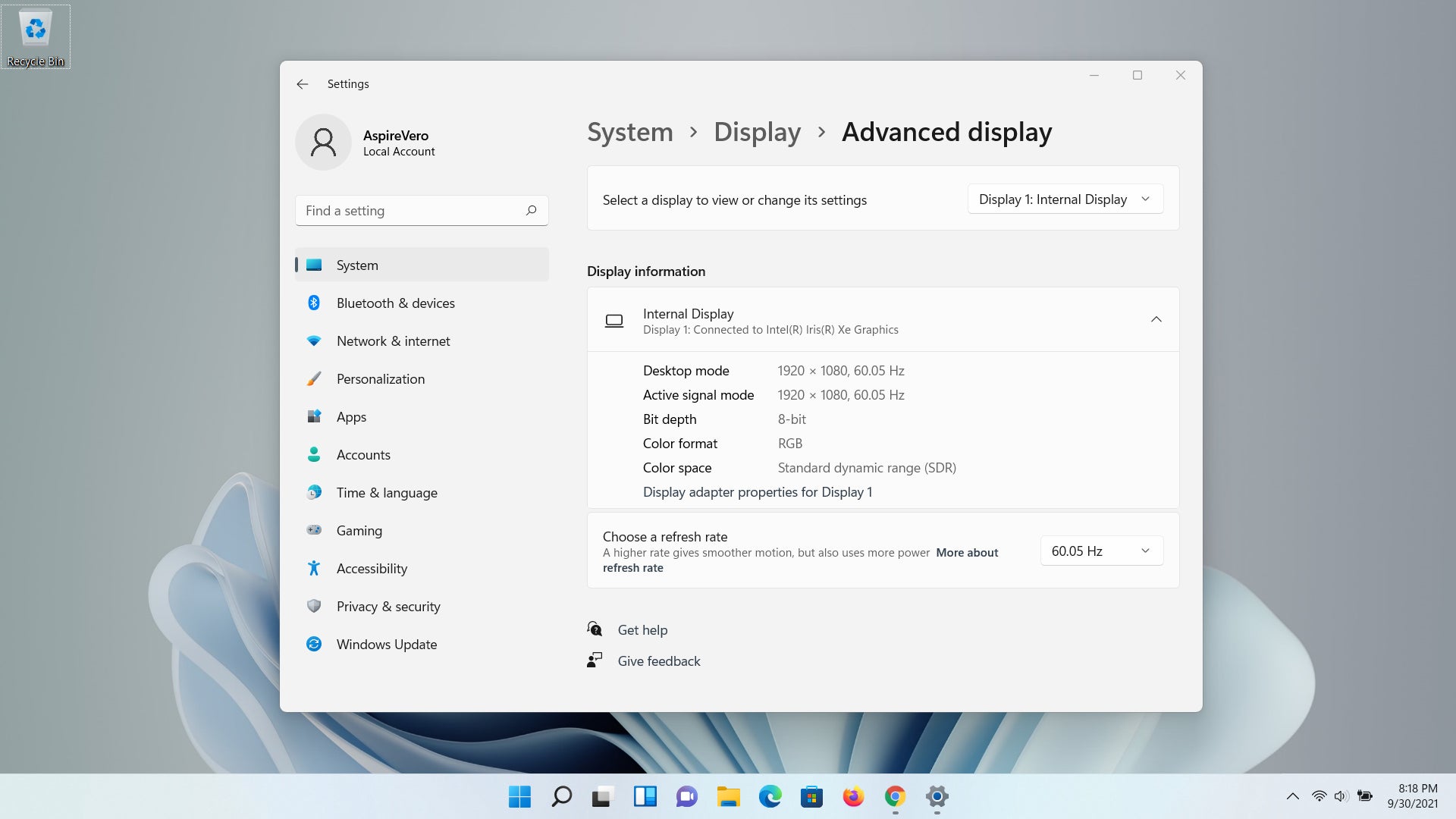This screenshot has width=1456, height=819.
Task: Open Bluetooth & devices settings
Action: point(422,303)
